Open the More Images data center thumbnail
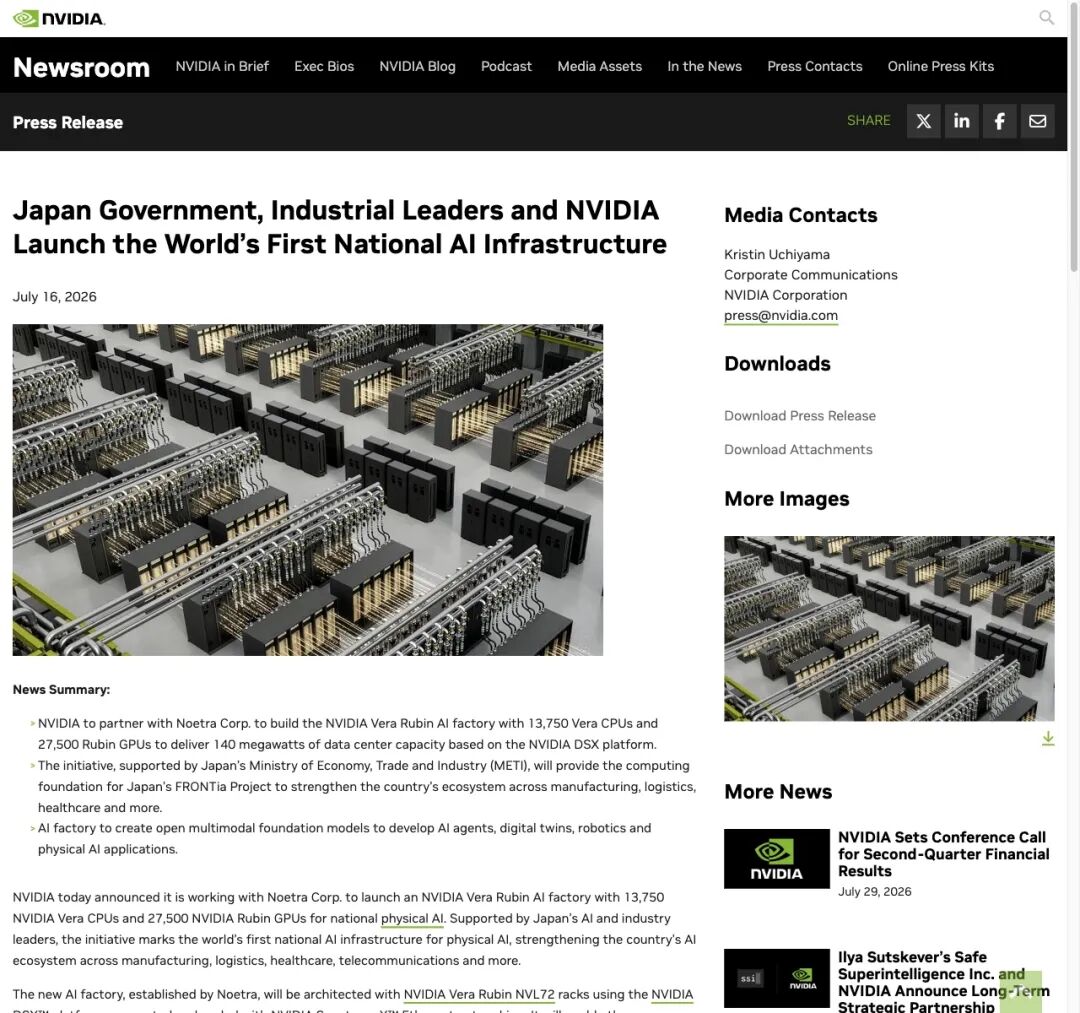The image size is (1080, 1013). tap(889, 628)
